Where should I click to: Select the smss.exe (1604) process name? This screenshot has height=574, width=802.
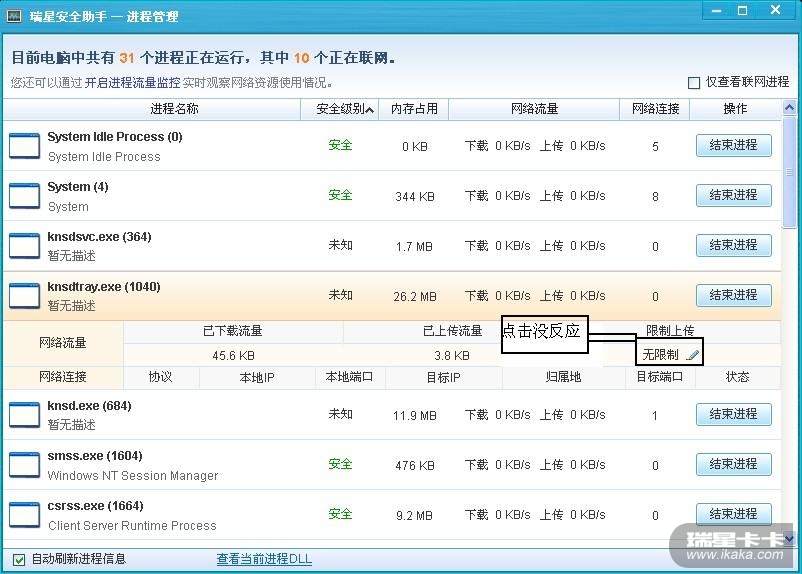[x=95, y=456]
